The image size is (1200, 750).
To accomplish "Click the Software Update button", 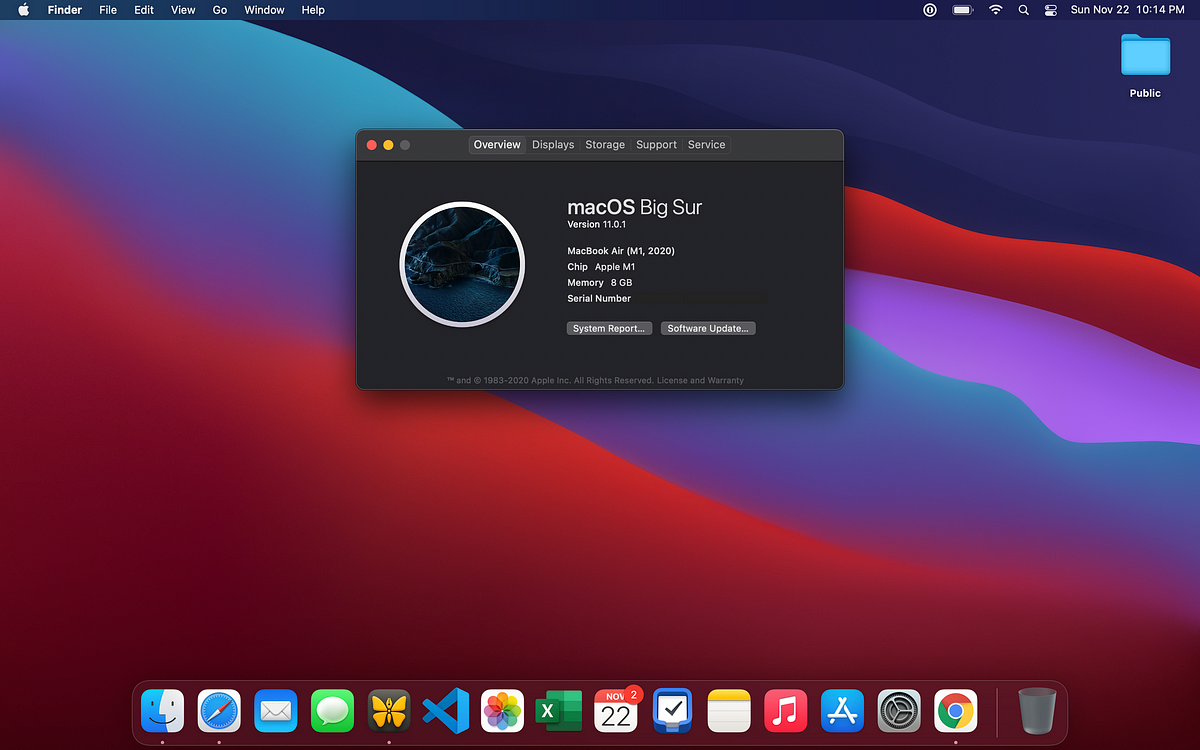I will [708, 328].
